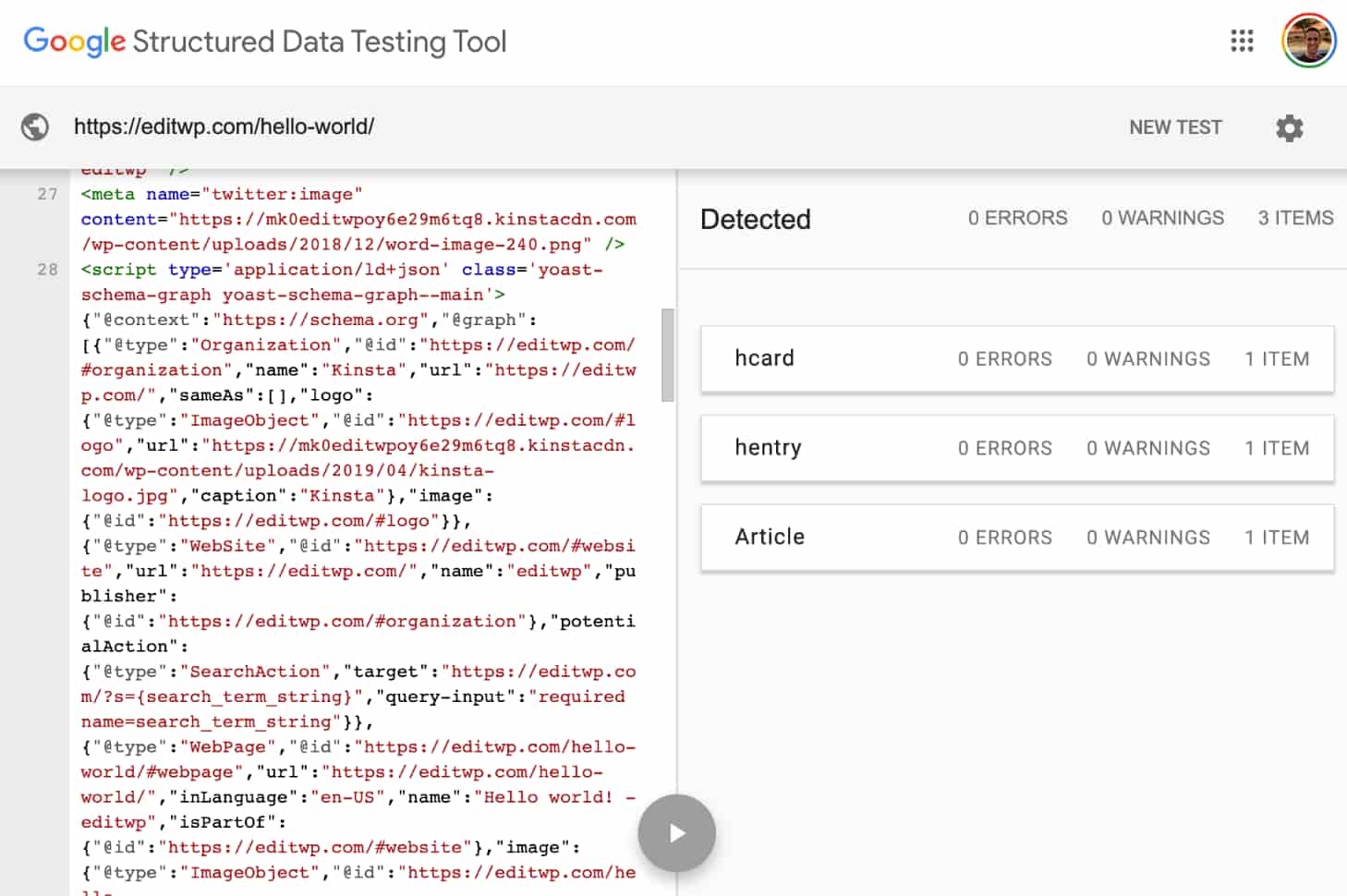
Task: Run the structured data validation play button
Action: [676, 832]
